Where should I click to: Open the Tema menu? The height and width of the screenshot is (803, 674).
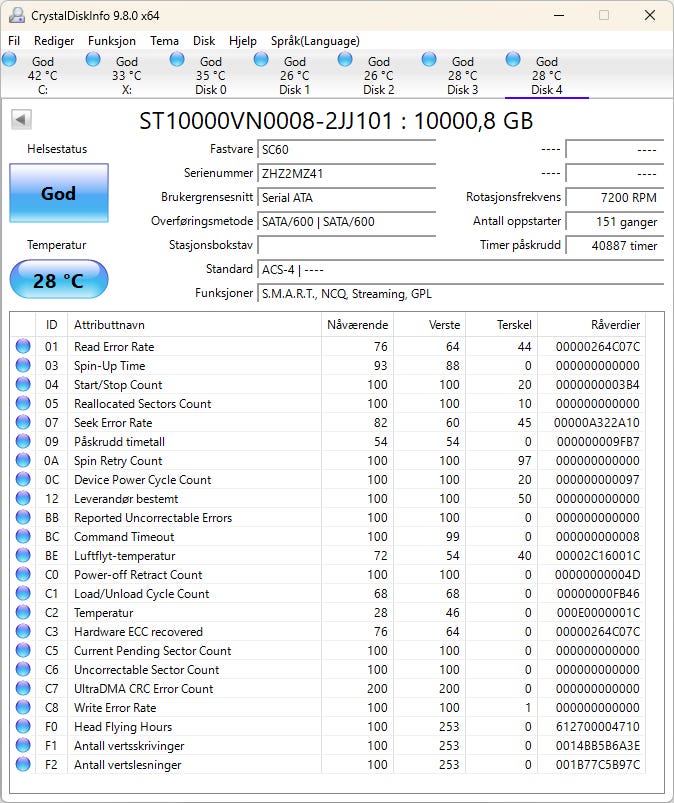click(164, 41)
